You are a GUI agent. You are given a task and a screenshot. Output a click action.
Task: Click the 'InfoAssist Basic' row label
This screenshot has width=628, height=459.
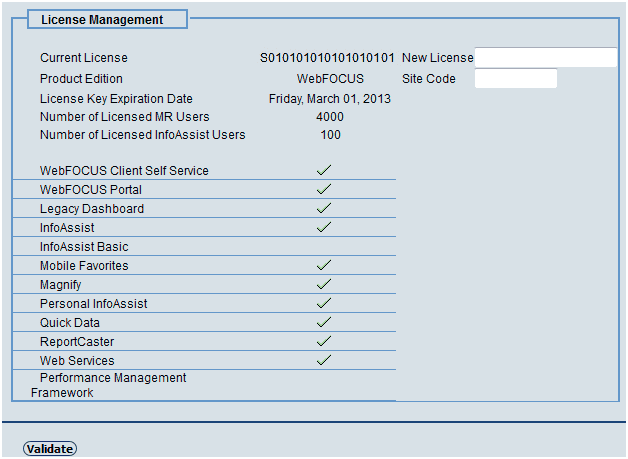pos(84,247)
